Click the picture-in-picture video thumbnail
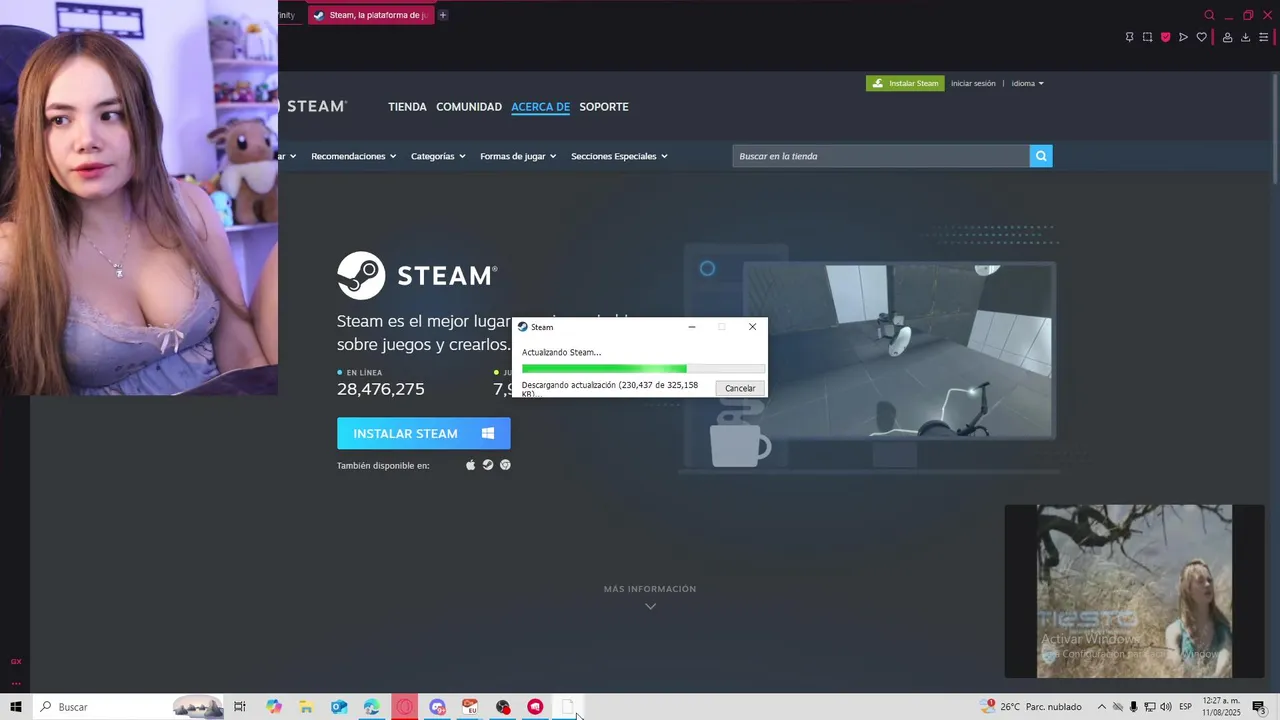Image resolution: width=1280 pixels, height=720 pixels. pos(1134,591)
